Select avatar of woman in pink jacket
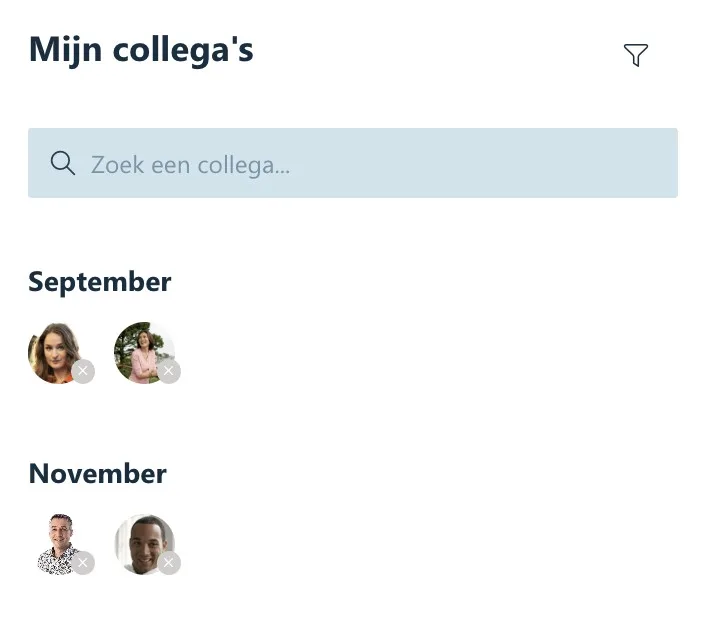 [142, 351]
